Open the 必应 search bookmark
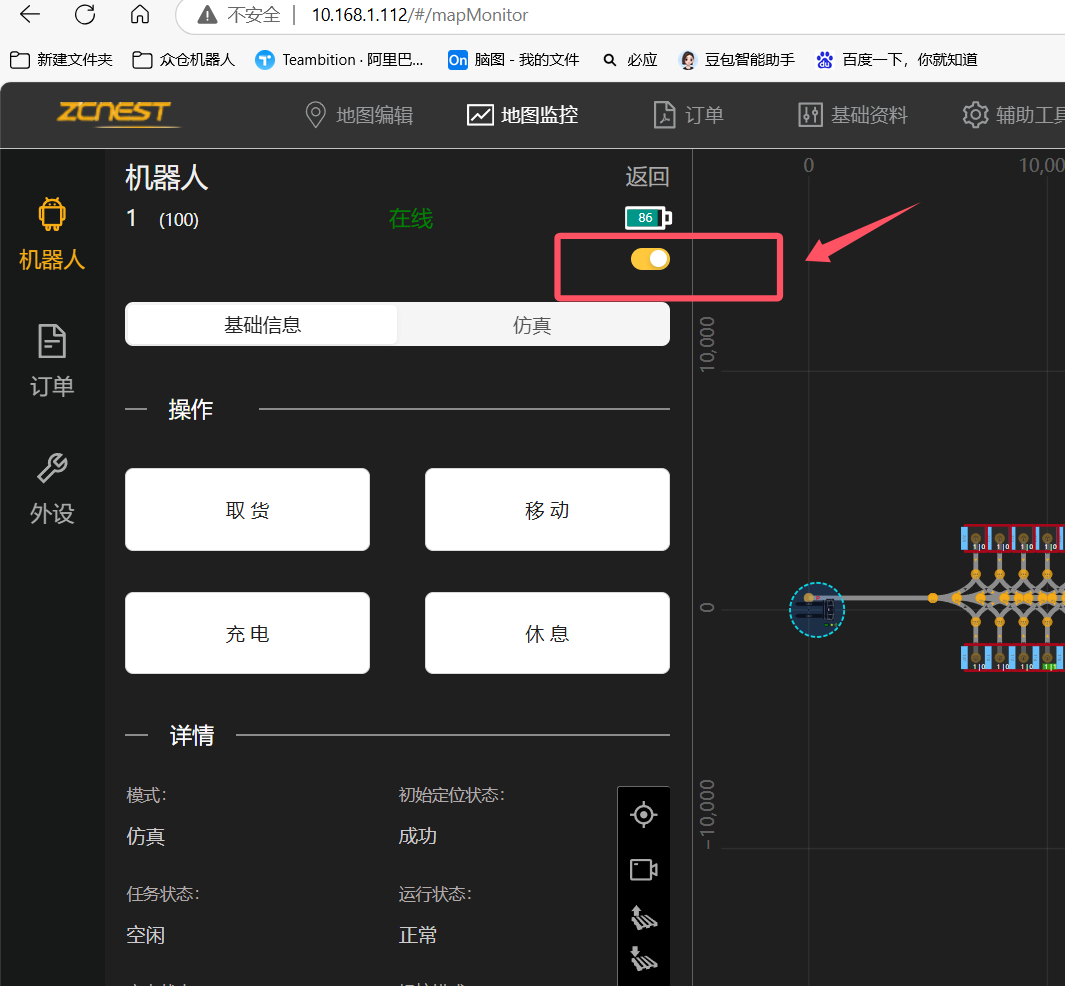The width and height of the screenshot is (1065, 986). click(630, 60)
